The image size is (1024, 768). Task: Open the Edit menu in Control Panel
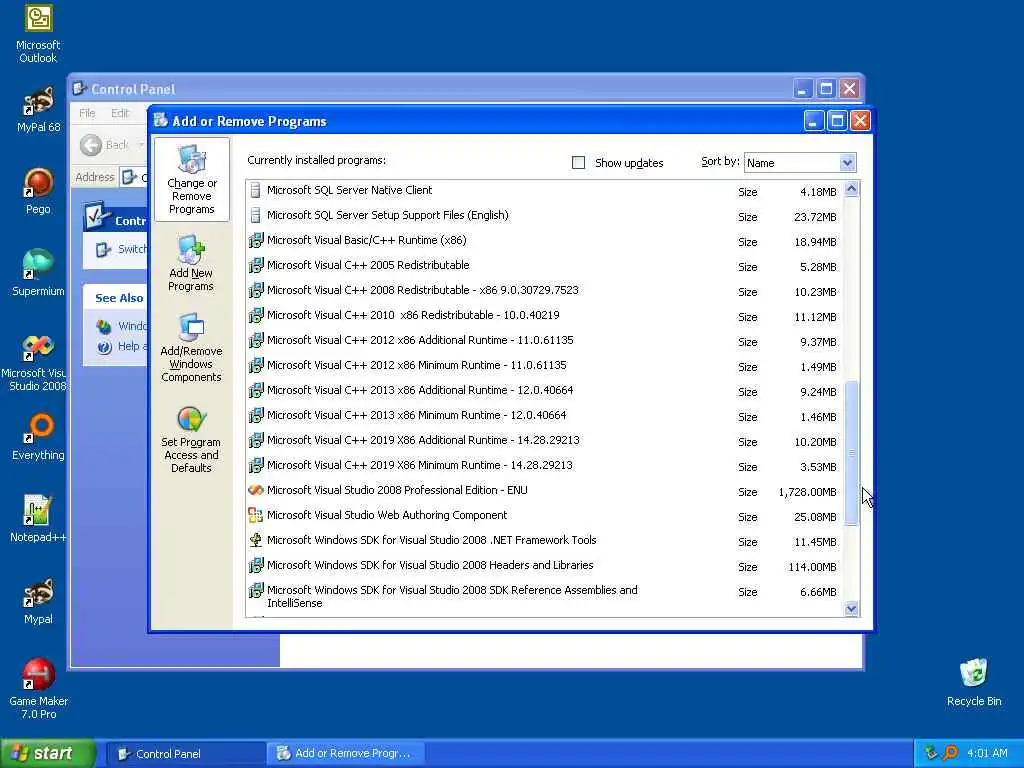(x=120, y=113)
